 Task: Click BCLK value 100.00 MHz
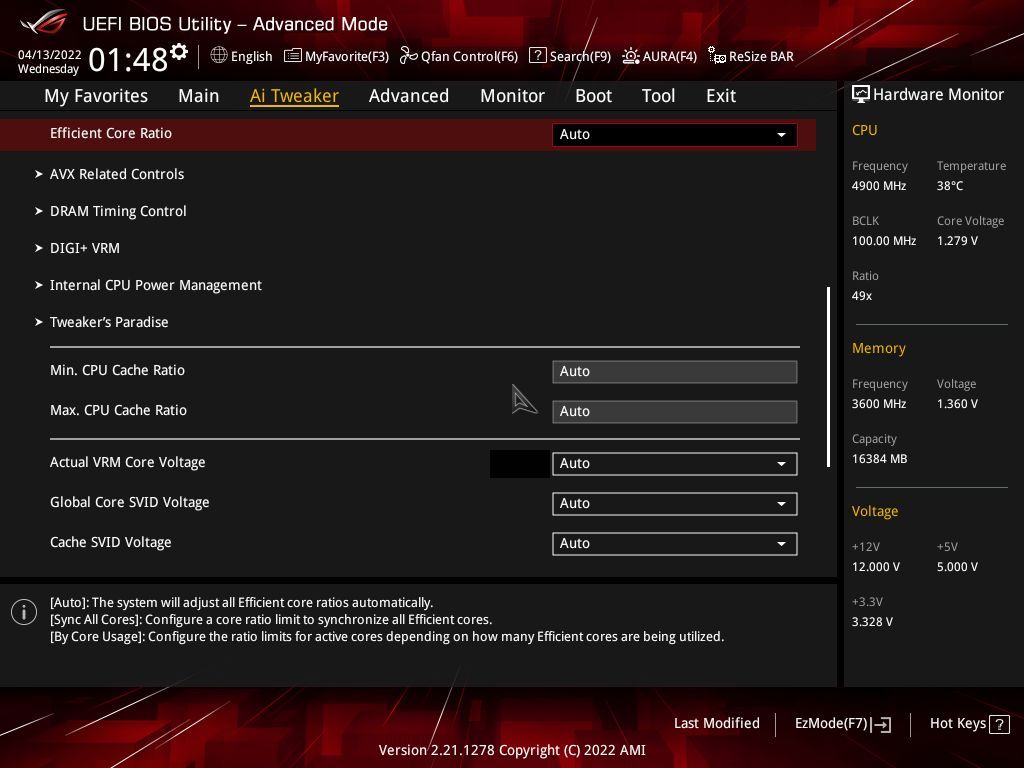pos(884,241)
